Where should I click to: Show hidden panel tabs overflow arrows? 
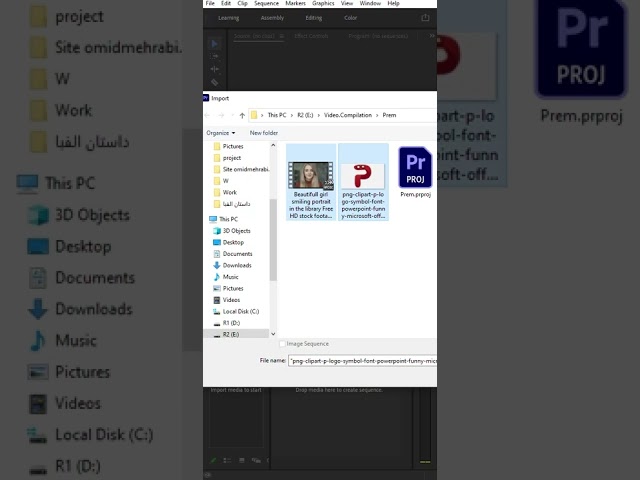coord(432,36)
